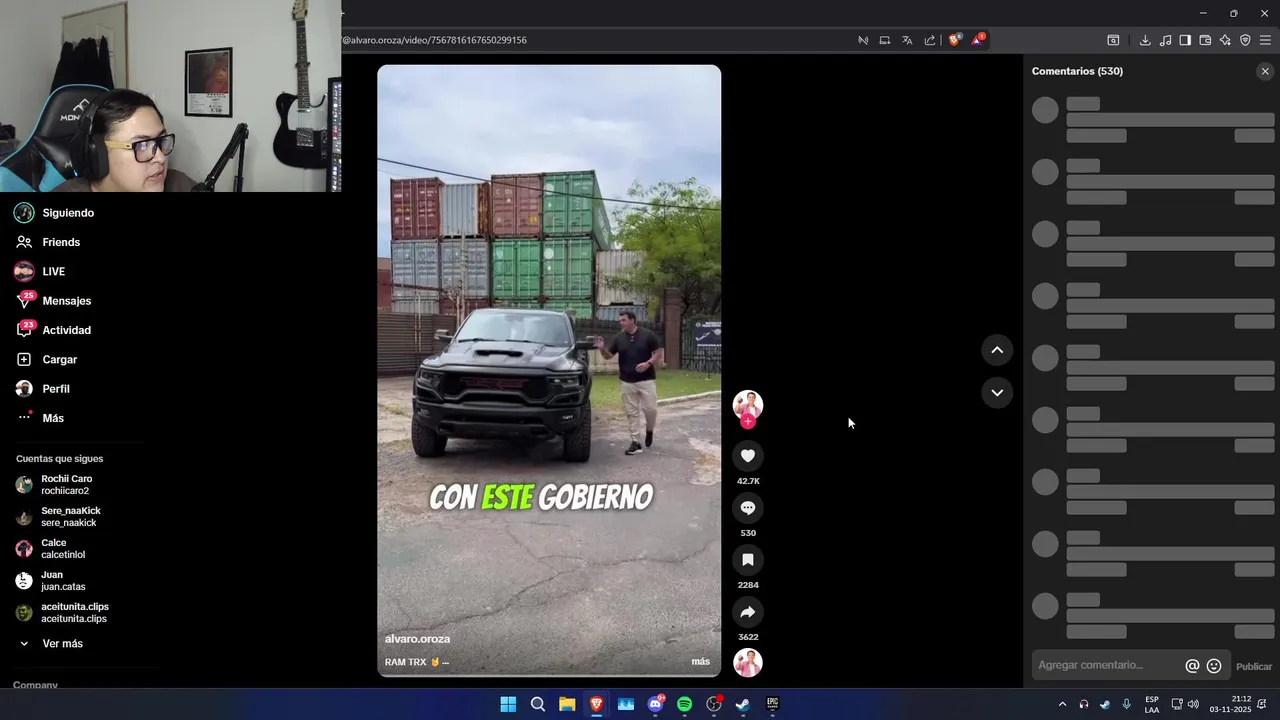Click the taskbar clock showing 21:12

(1232, 704)
